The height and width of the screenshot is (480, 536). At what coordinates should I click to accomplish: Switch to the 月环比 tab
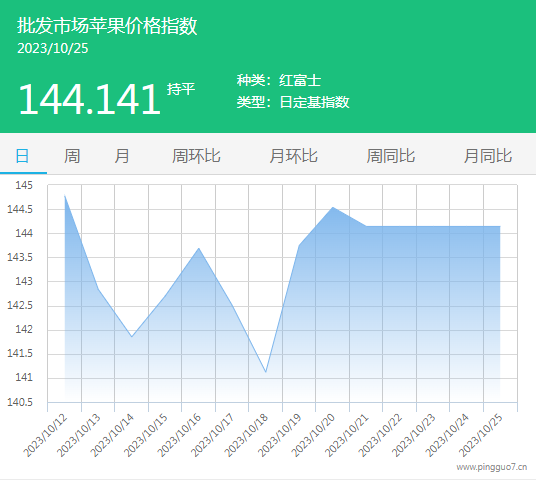[293, 156]
